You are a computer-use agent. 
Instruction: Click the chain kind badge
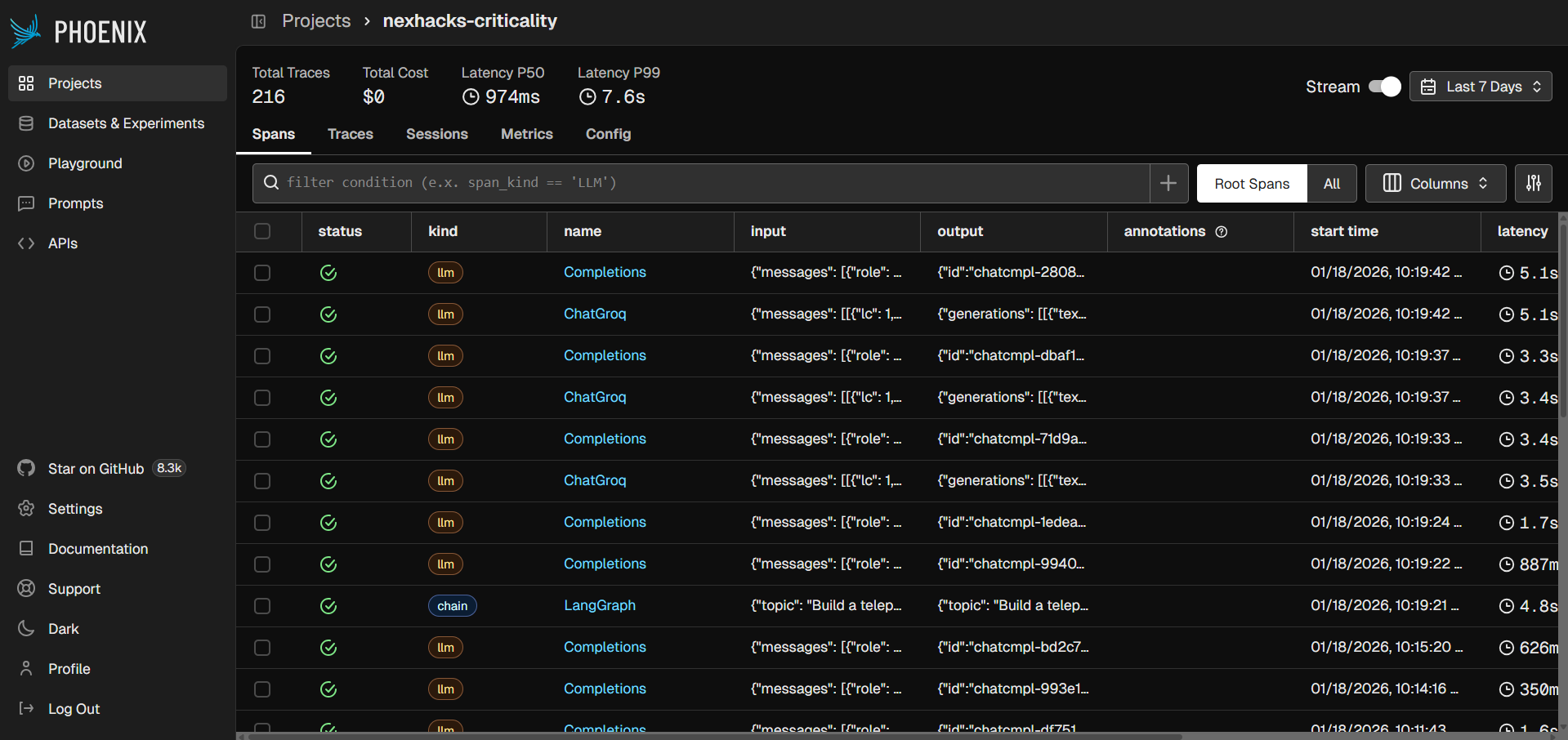click(x=453, y=606)
